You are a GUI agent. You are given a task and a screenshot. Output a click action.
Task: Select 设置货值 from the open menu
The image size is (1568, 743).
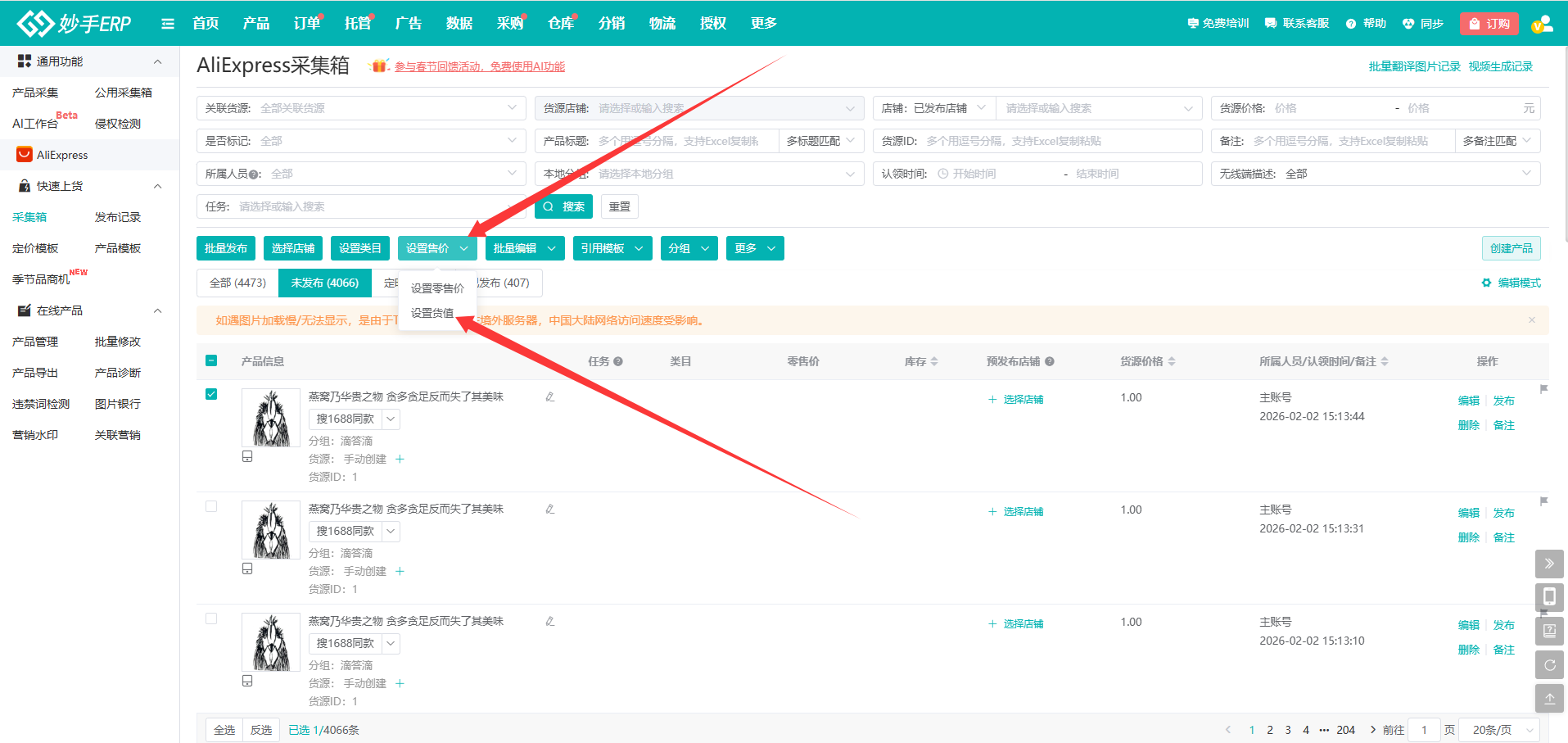[x=432, y=313]
